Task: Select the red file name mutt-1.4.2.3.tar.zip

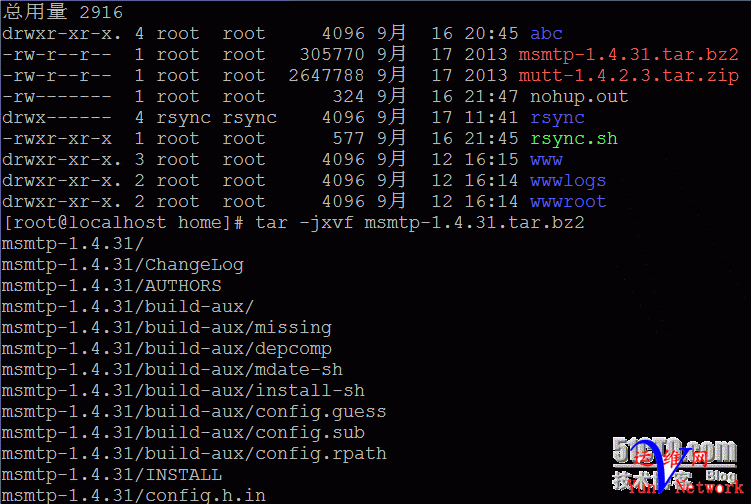Action: click(x=628, y=76)
